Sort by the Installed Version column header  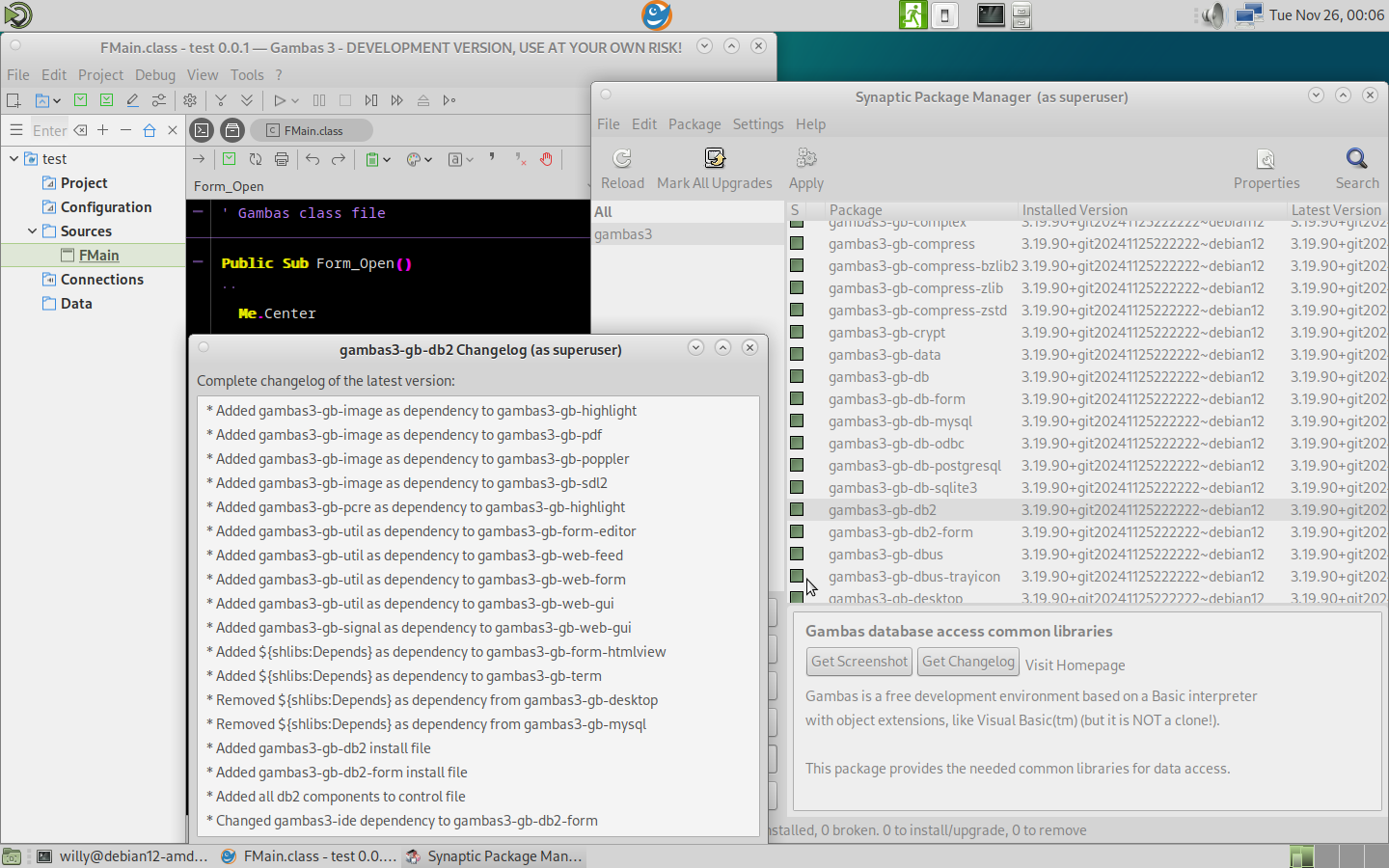1153,210
